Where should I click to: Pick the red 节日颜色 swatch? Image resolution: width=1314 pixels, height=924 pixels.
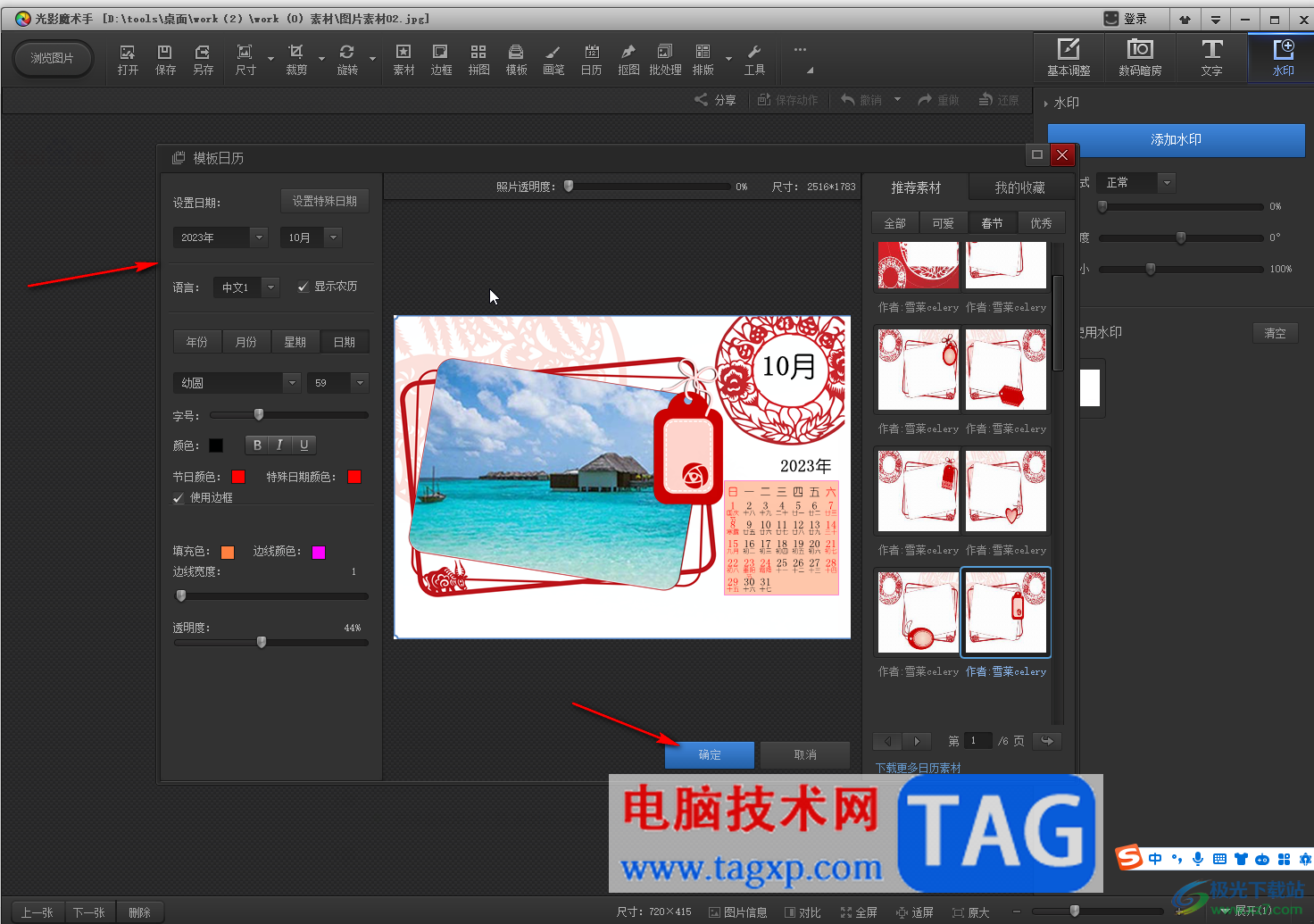pos(237,477)
